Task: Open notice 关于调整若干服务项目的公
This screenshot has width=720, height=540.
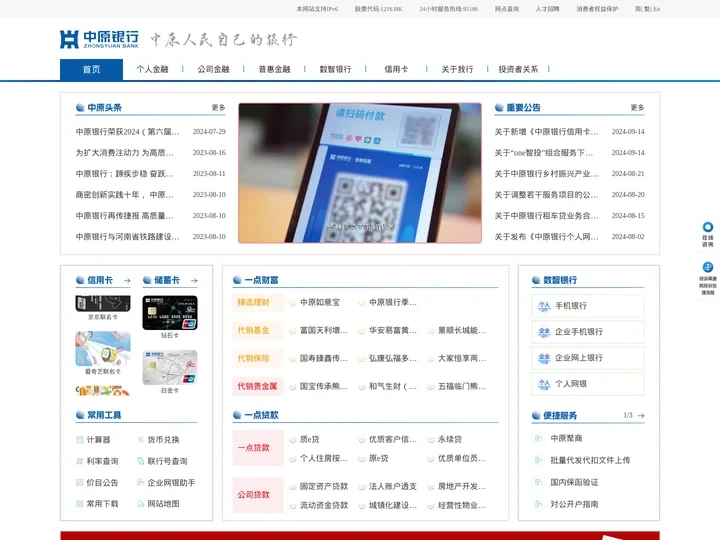Action: pyautogui.click(x=546, y=195)
